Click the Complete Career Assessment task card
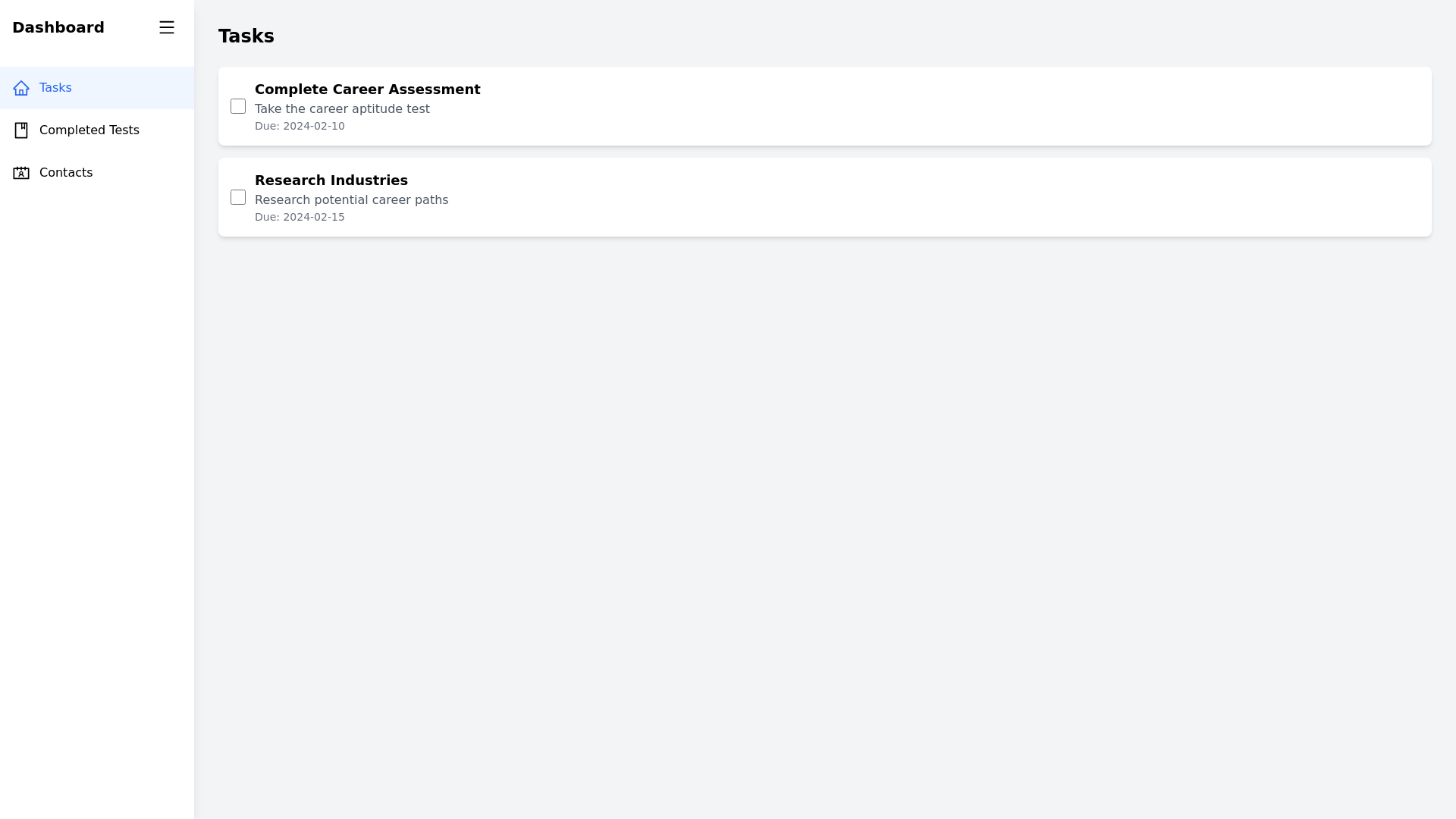 (x=910, y=106)
